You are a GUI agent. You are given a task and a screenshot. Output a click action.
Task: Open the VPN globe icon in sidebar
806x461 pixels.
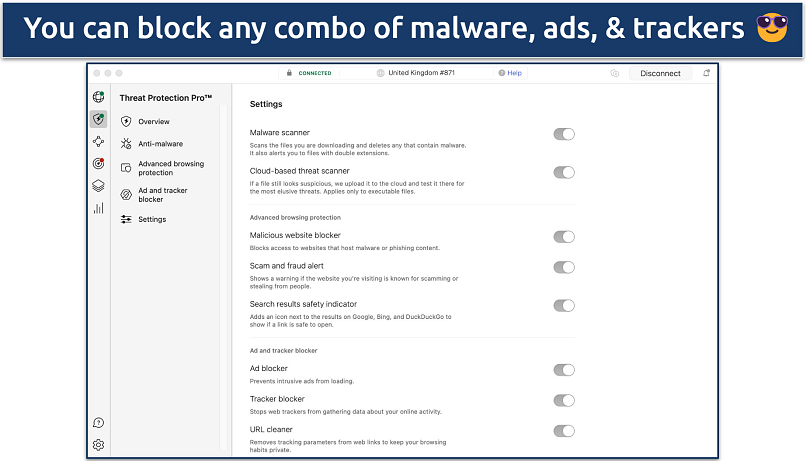pos(98,97)
